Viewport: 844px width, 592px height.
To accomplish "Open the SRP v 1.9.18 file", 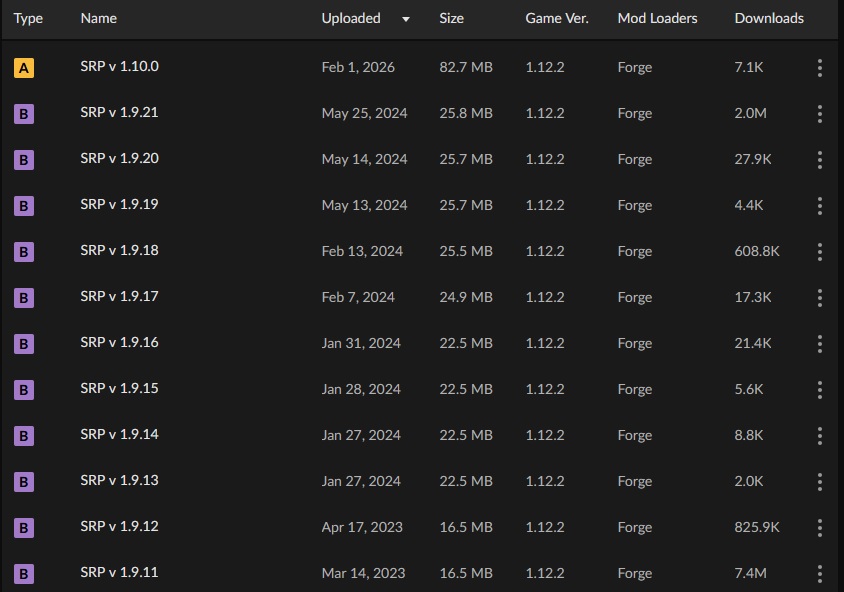I will point(119,250).
